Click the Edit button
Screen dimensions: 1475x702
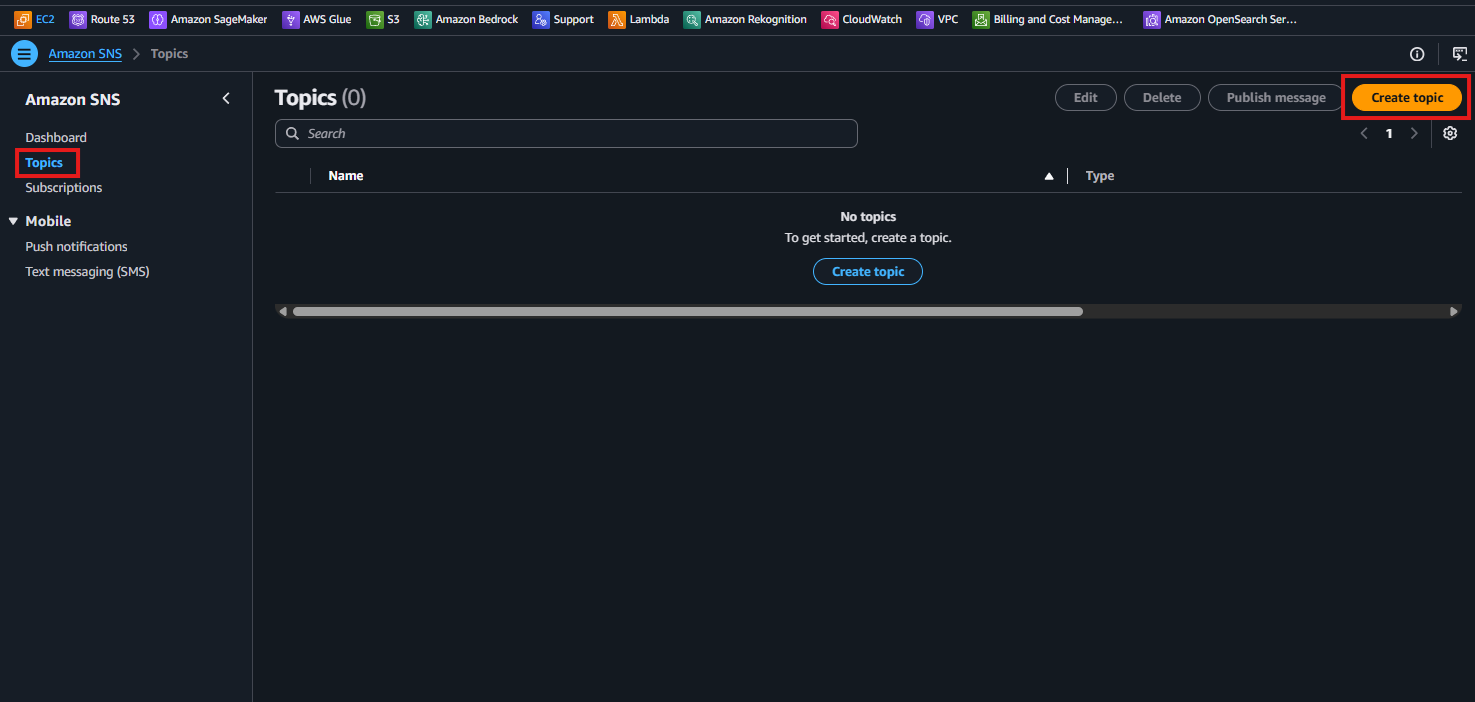click(x=1086, y=97)
